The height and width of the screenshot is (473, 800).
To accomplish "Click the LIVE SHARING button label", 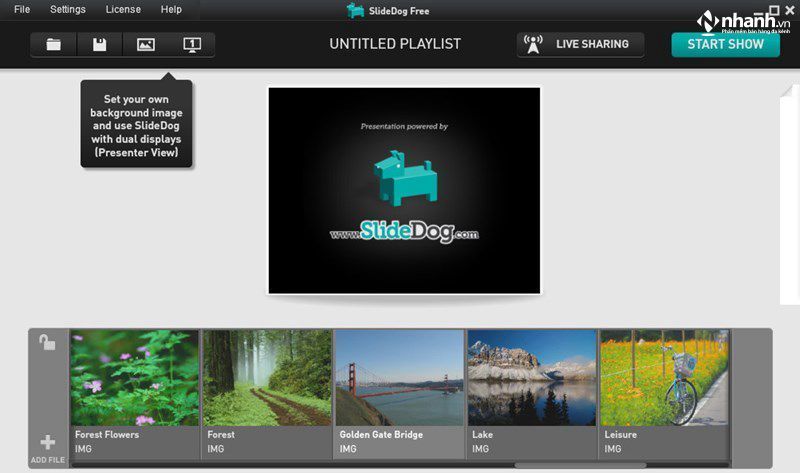I will point(592,44).
